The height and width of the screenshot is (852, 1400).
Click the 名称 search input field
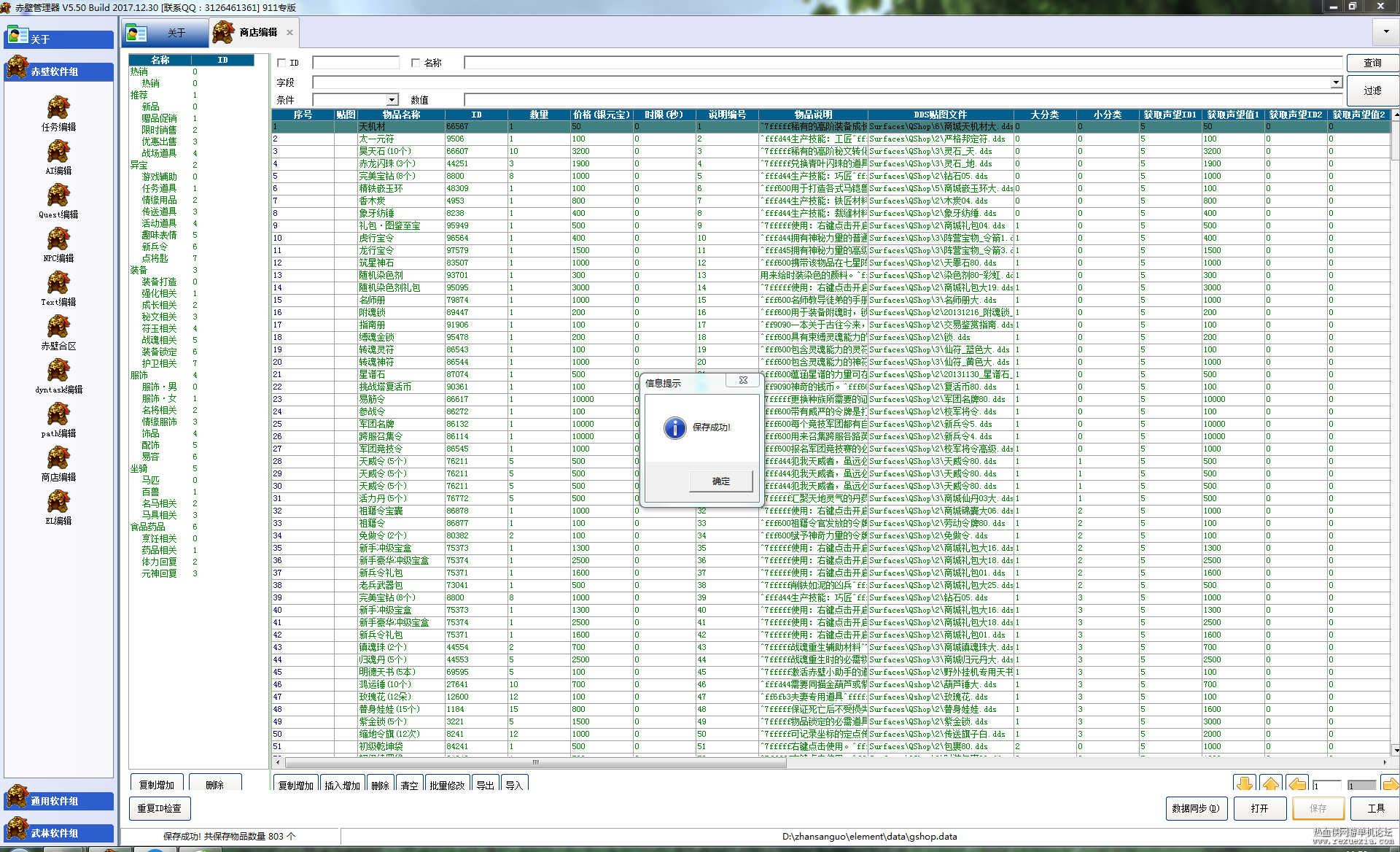coord(903,63)
